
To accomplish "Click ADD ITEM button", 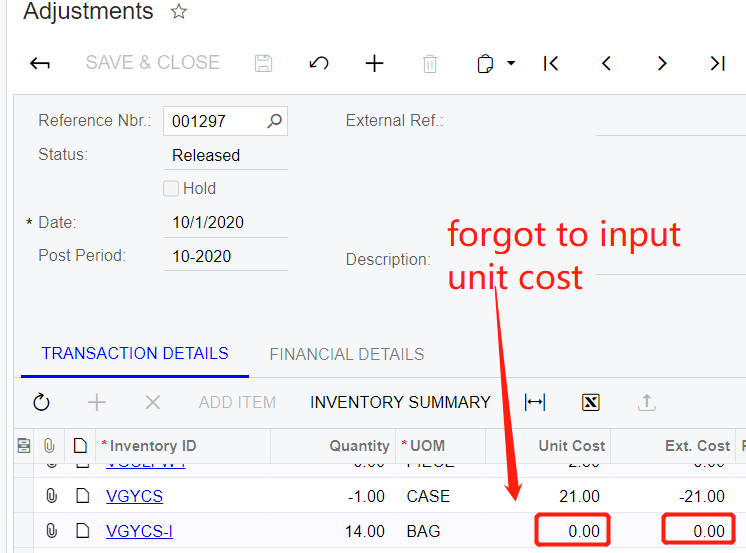I will tap(237, 403).
